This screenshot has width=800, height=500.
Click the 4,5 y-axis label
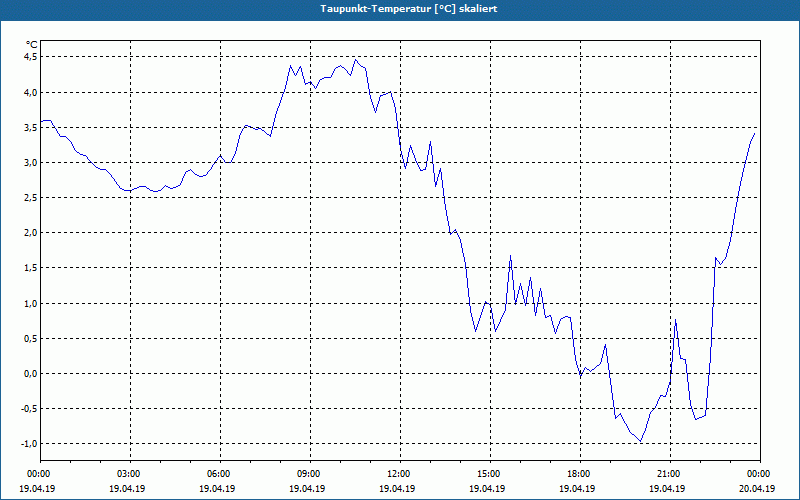click(x=31, y=57)
